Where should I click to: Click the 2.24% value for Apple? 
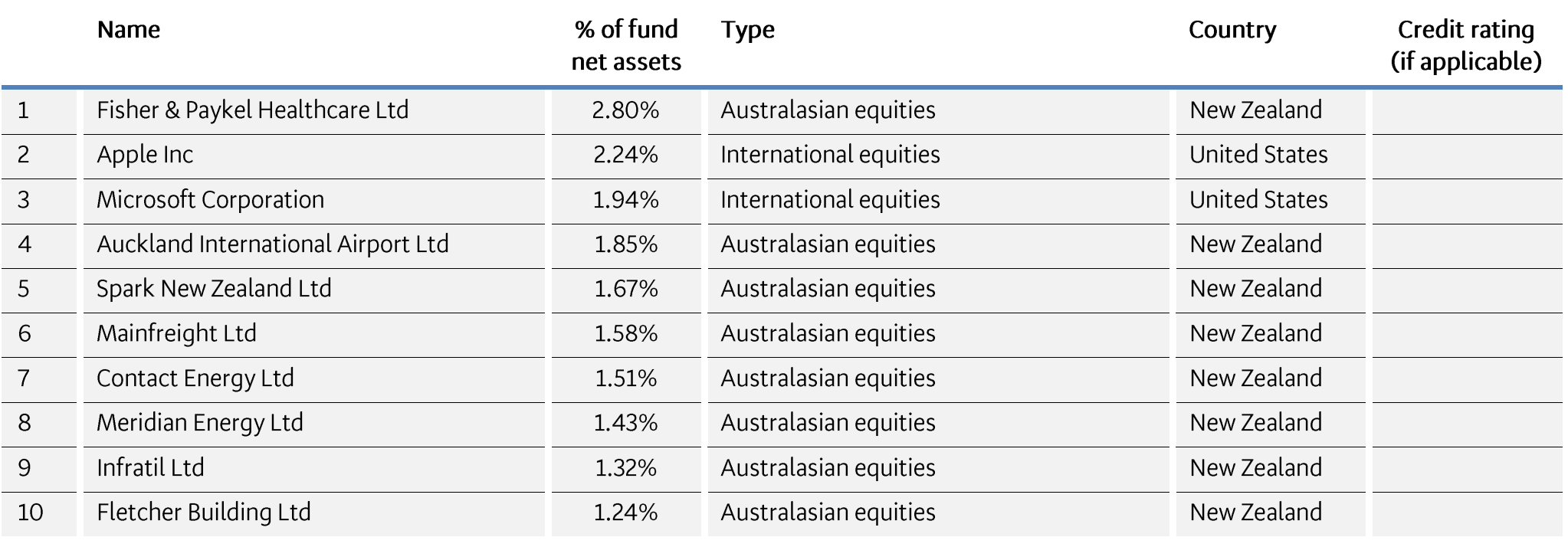625,155
